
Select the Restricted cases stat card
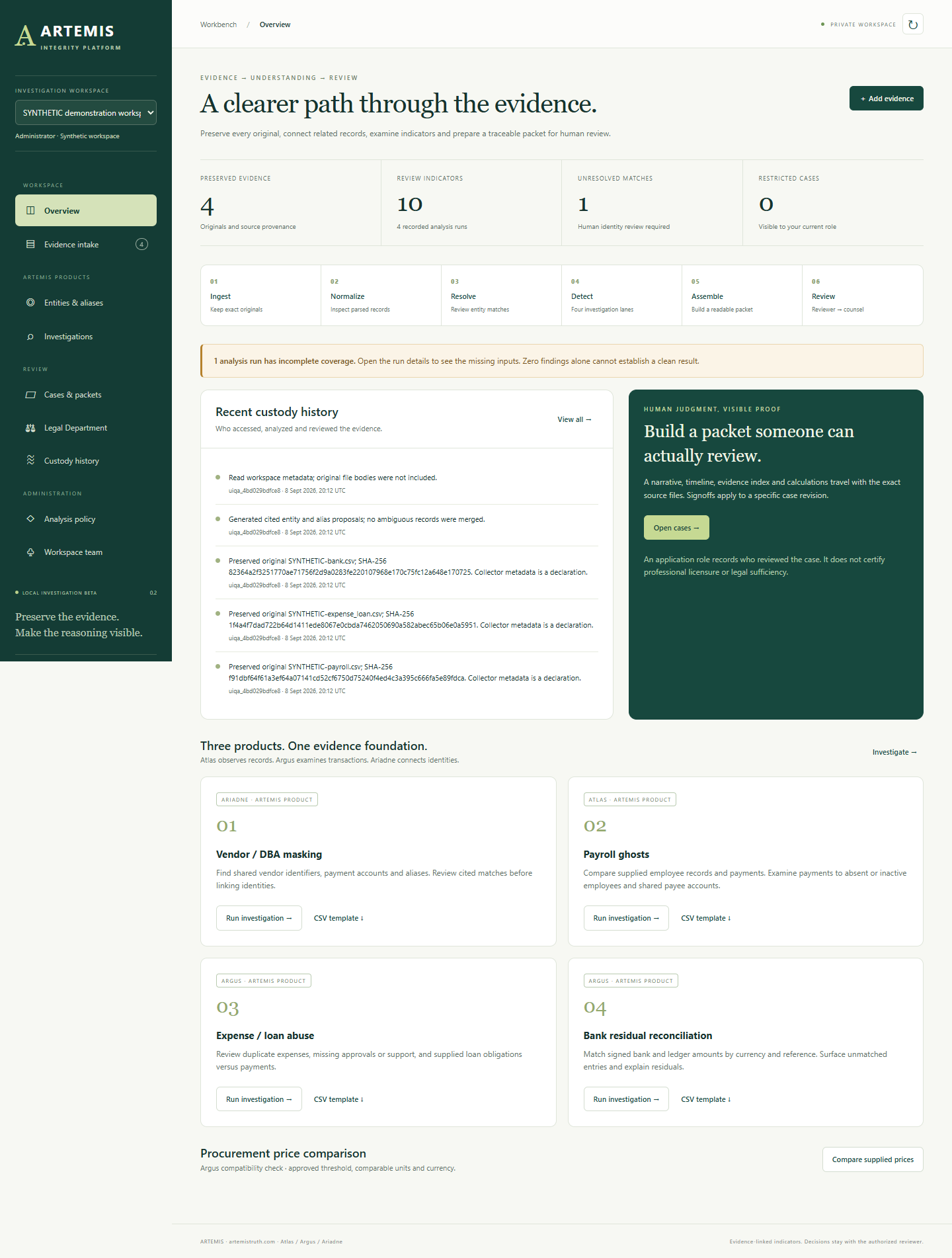point(833,203)
